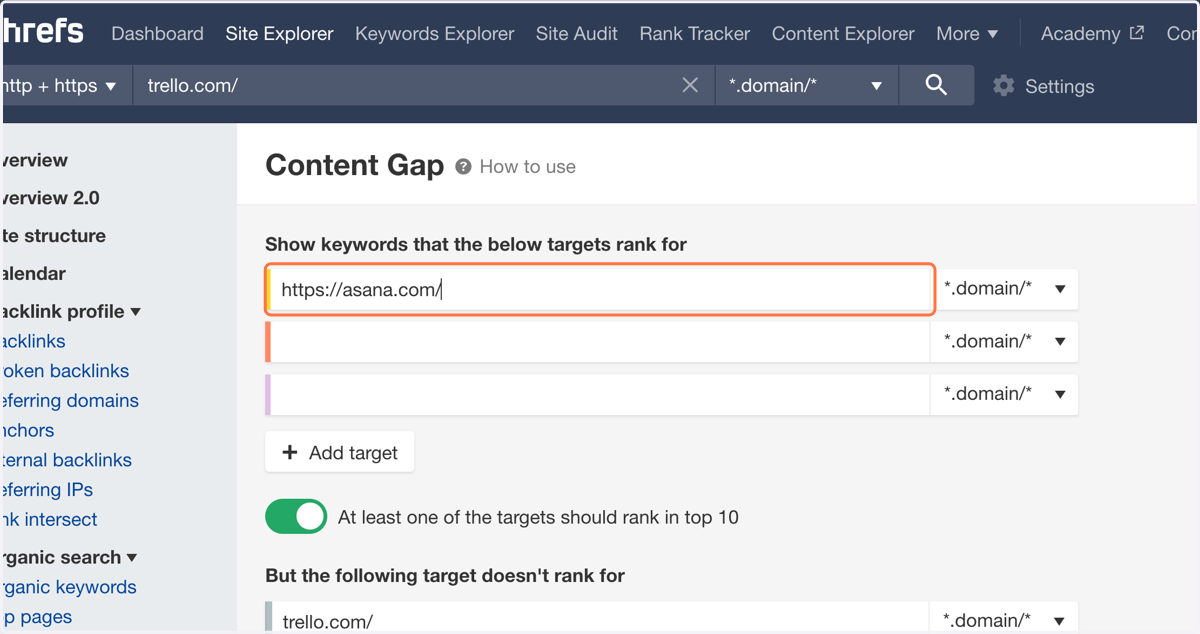Screen dimensions: 1200x634
Task: Open Backlinks report in sidebar
Action: 34,342
